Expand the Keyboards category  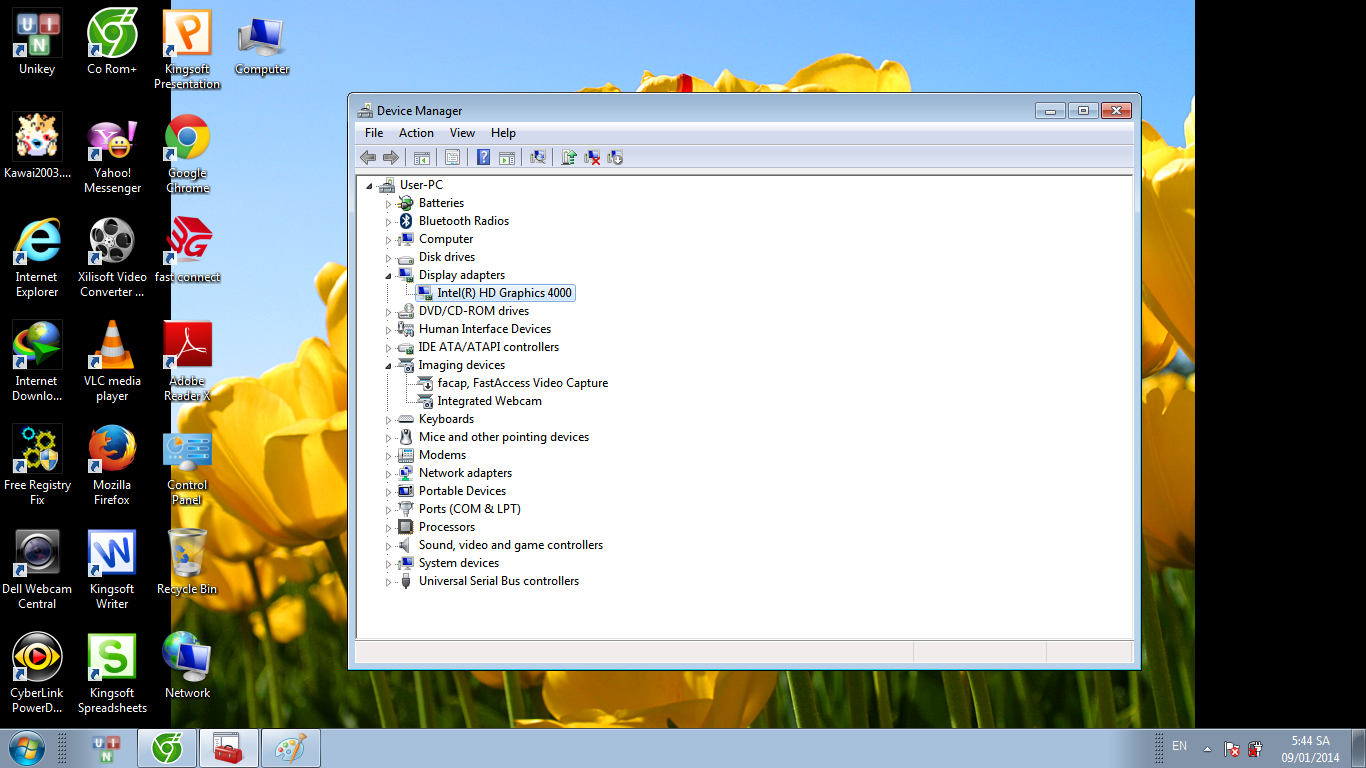coord(389,420)
